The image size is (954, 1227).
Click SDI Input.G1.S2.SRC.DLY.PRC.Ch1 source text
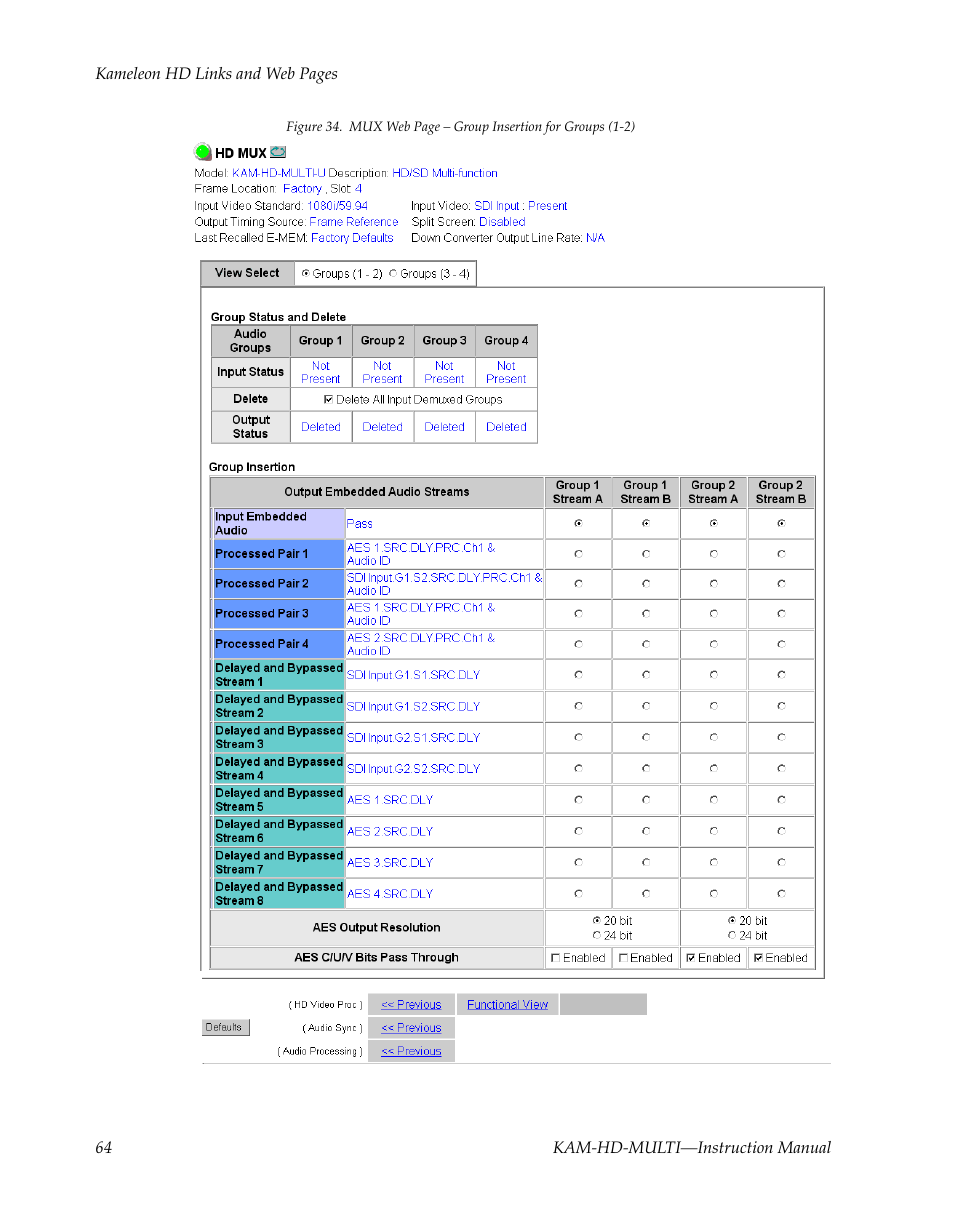(445, 584)
